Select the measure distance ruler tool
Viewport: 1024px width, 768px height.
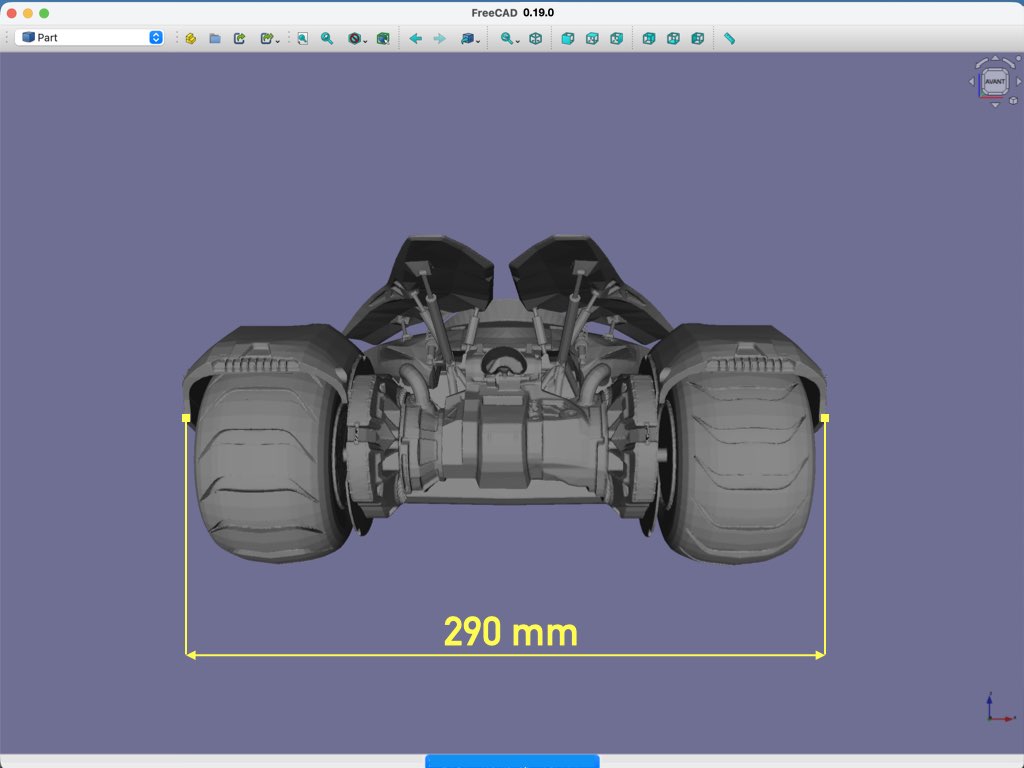(729, 38)
